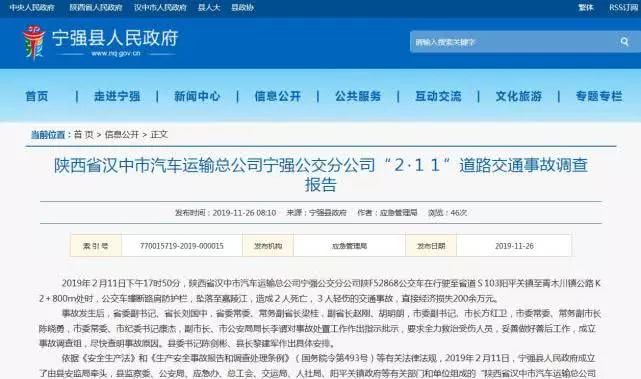Image resolution: width=641 pixels, height=379 pixels.
Task: Click the view count 浏览：46次
Action: (448, 213)
